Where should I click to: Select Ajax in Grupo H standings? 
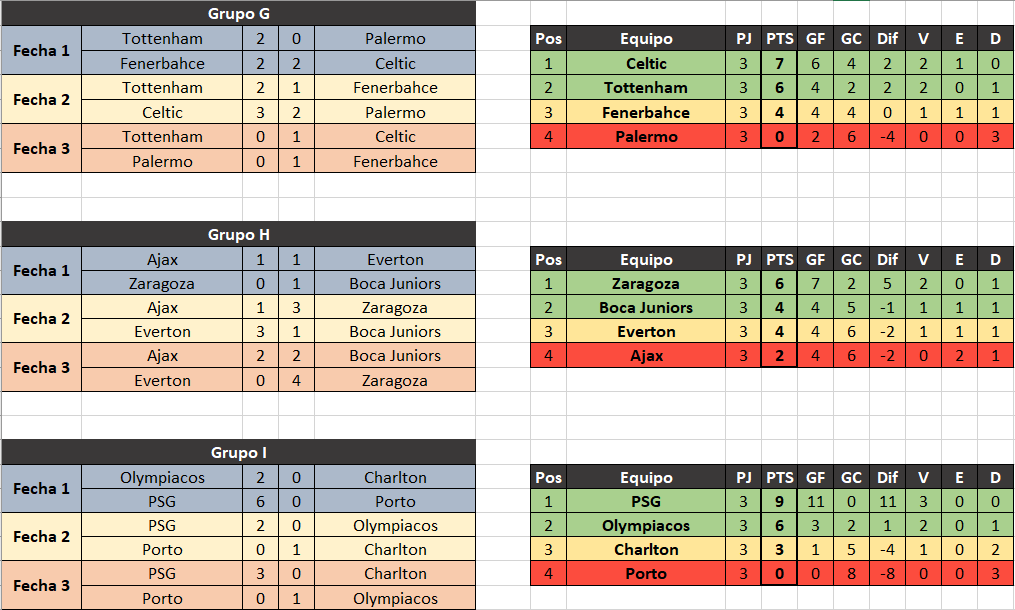pos(646,356)
